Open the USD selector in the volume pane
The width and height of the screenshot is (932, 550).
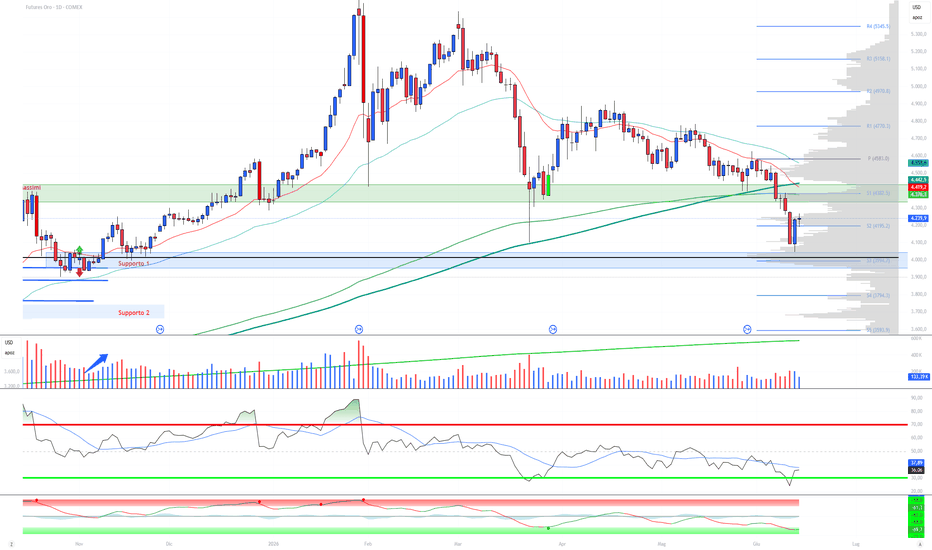point(9,342)
